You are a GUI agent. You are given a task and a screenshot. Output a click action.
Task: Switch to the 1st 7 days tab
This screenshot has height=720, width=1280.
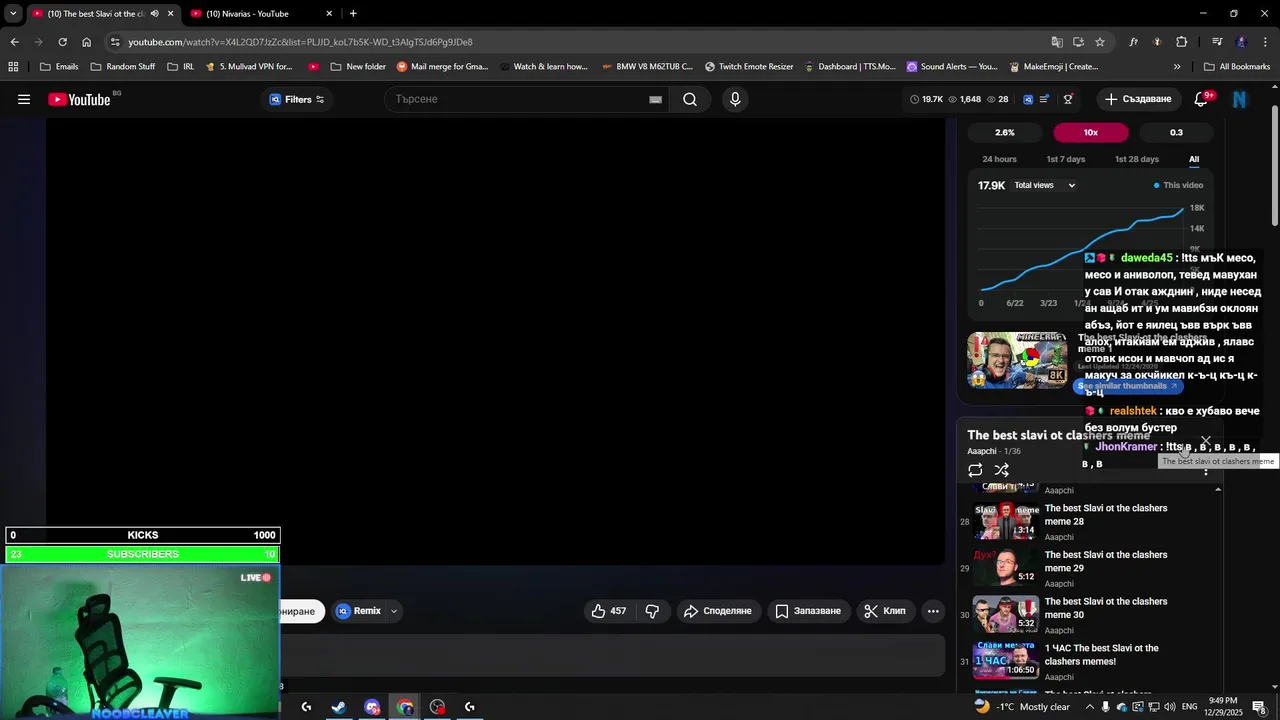coord(1065,159)
